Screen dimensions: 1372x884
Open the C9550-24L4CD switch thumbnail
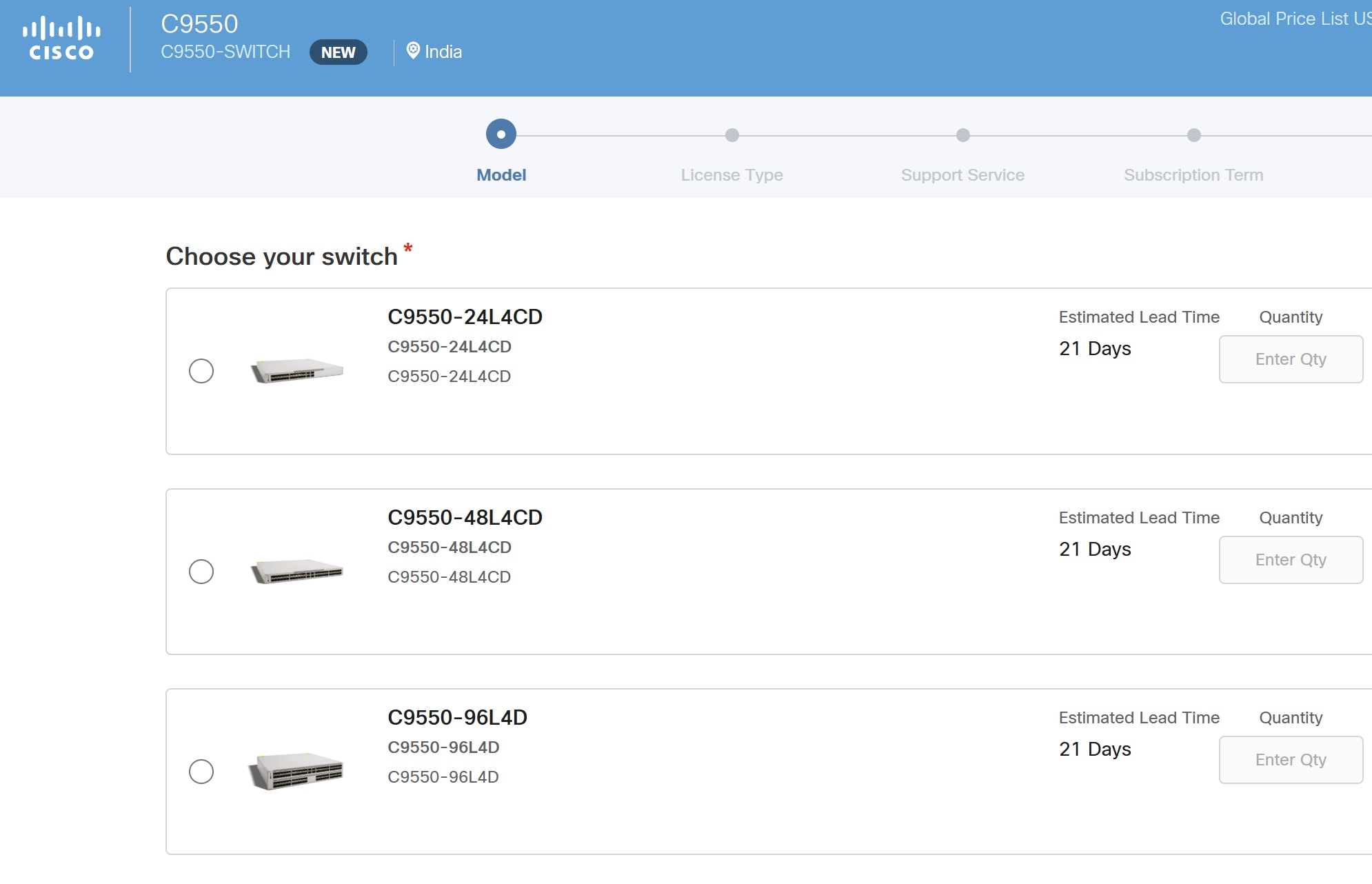(297, 371)
